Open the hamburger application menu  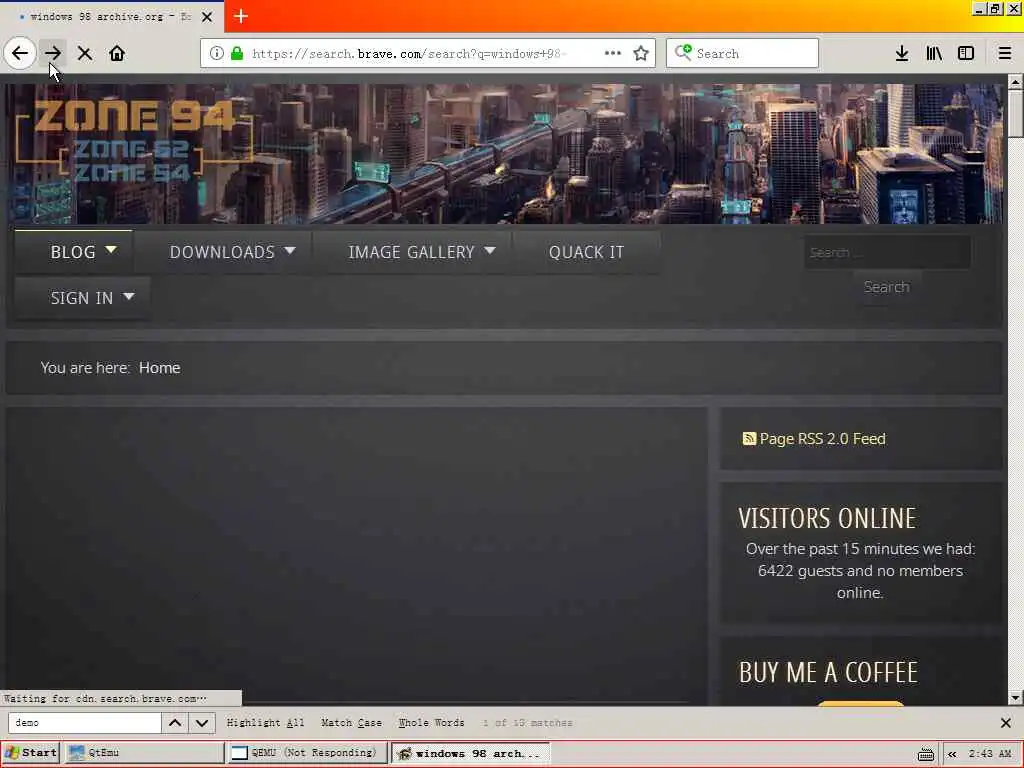pos(1005,54)
